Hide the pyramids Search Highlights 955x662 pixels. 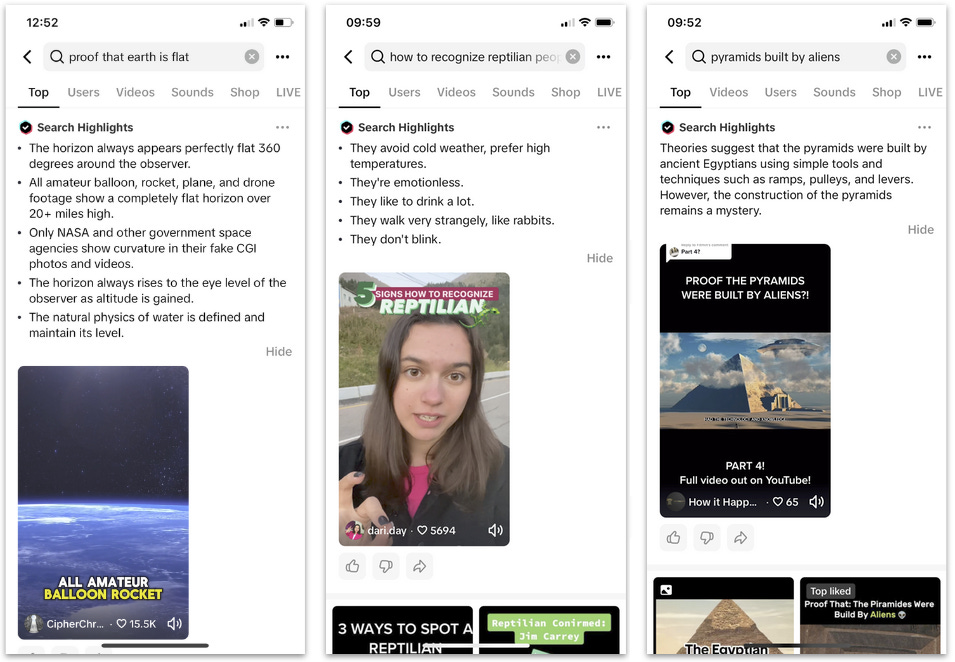point(921,230)
